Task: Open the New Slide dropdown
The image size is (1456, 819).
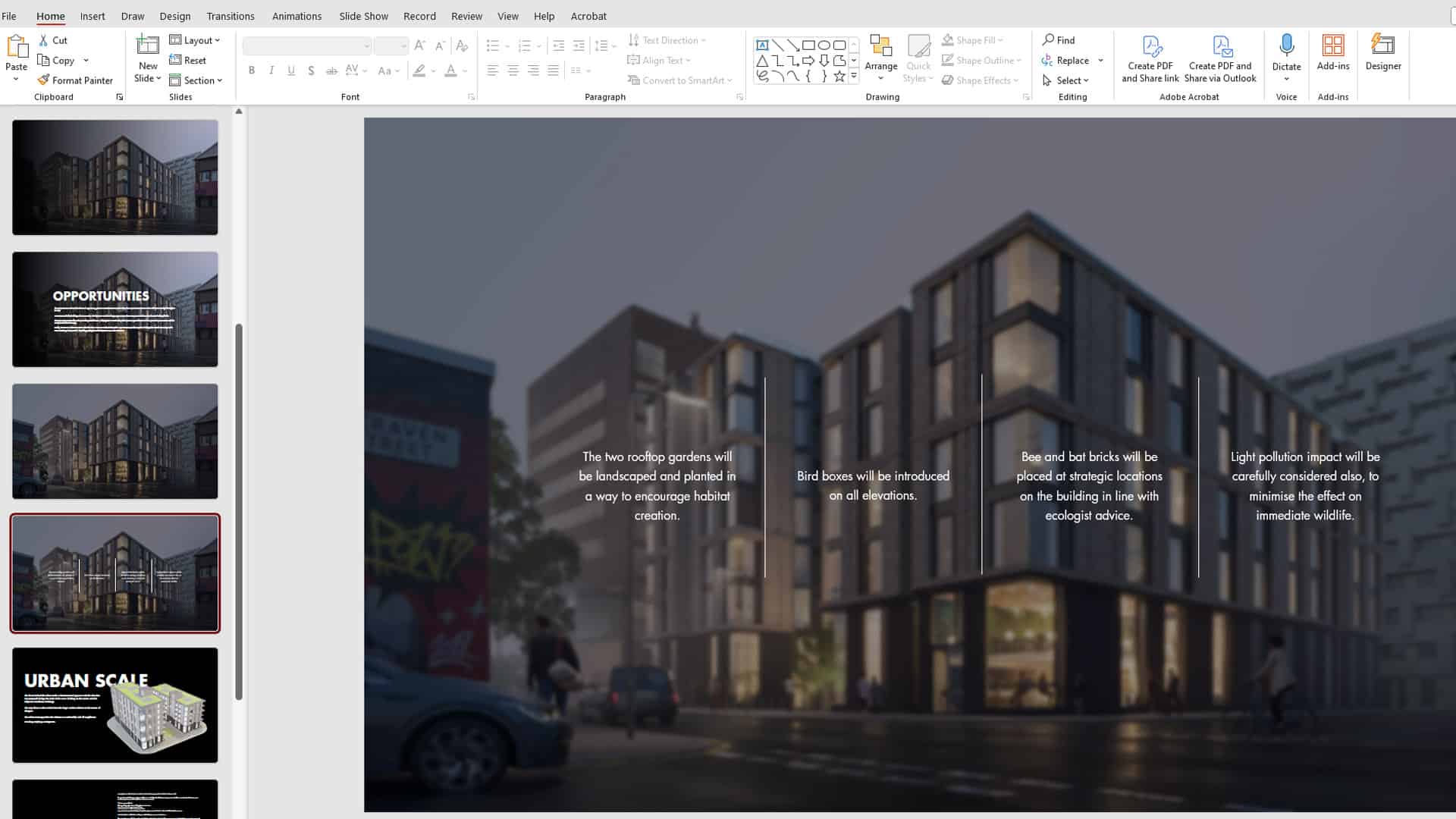Action: click(146, 78)
